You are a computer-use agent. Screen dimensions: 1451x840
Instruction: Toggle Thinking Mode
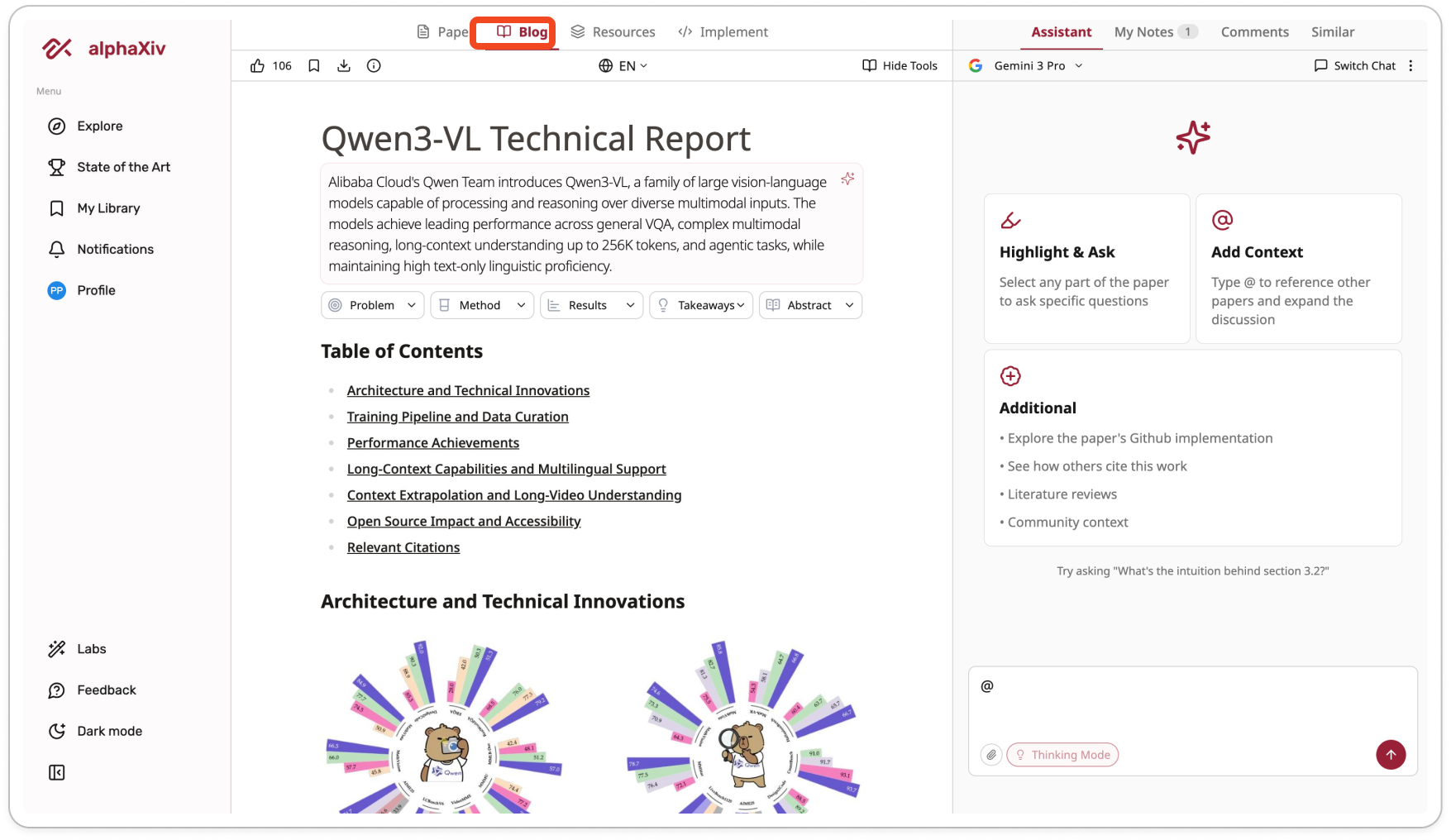[1062, 755]
